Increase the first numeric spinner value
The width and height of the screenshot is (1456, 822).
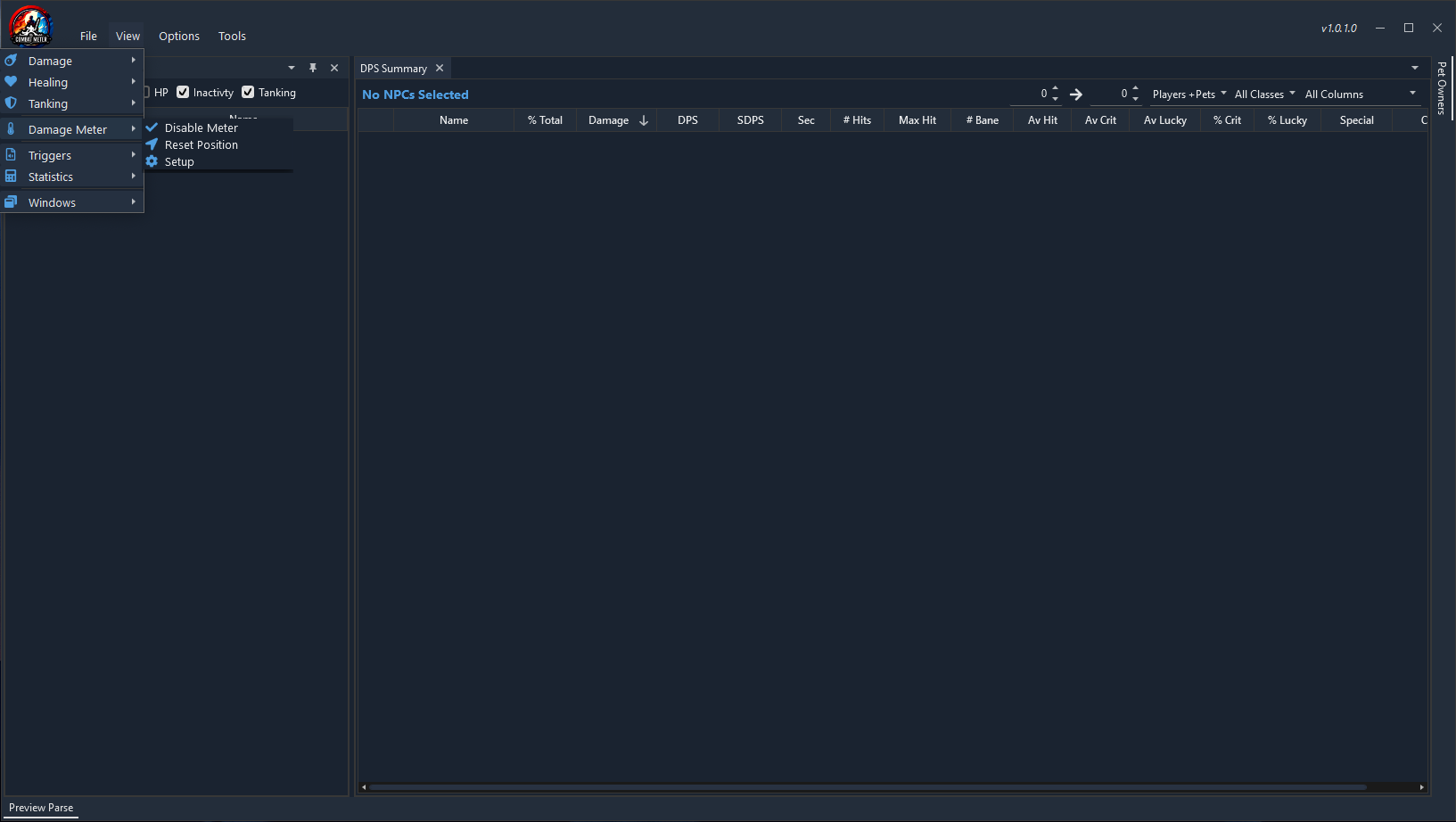pos(1056,88)
